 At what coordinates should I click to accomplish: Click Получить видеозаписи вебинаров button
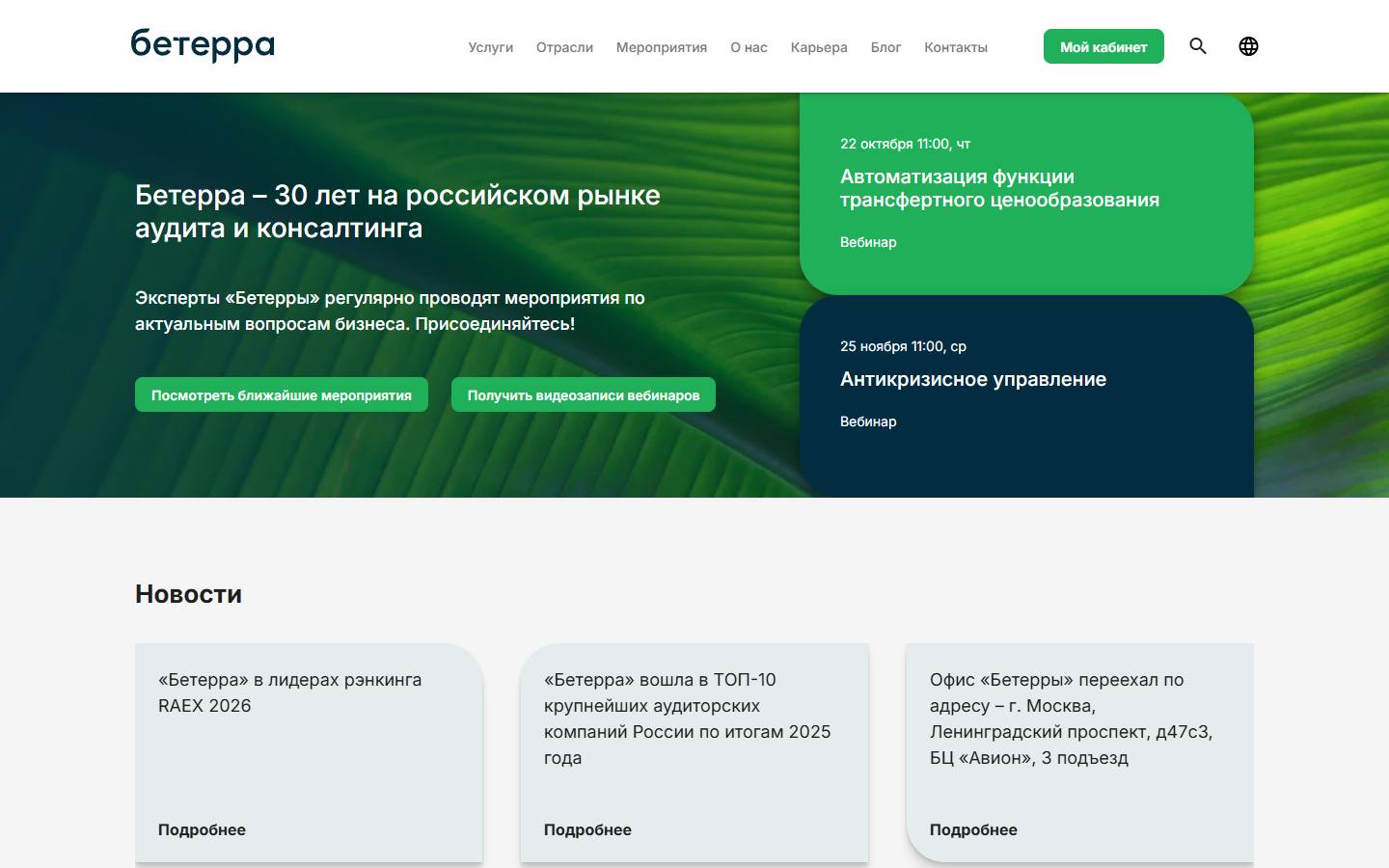(x=584, y=394)
